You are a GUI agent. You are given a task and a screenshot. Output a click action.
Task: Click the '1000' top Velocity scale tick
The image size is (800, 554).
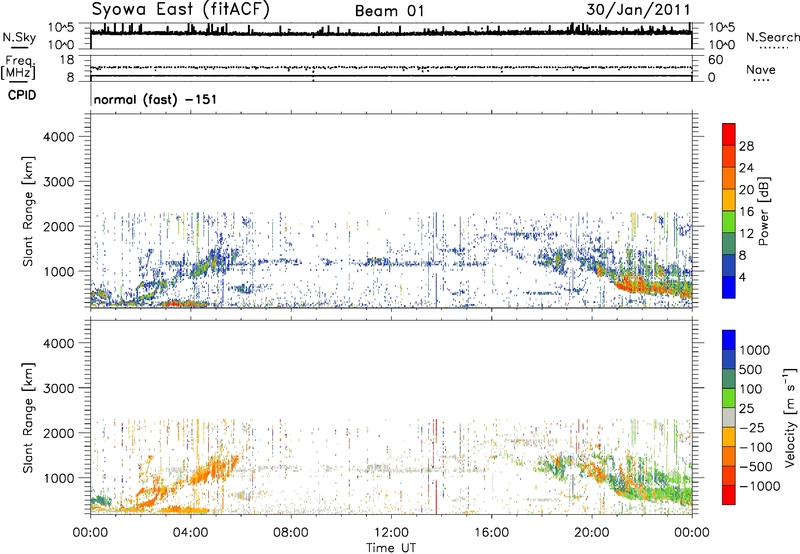(754, 350)
